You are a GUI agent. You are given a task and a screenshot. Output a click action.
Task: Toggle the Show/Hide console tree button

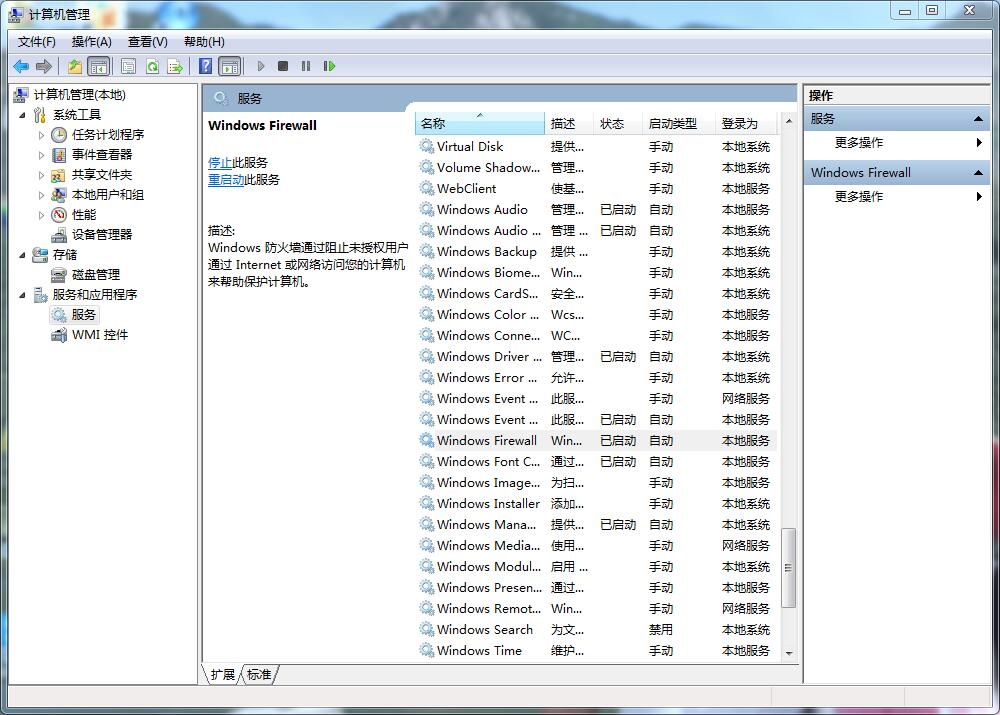(x=98, y=66)
